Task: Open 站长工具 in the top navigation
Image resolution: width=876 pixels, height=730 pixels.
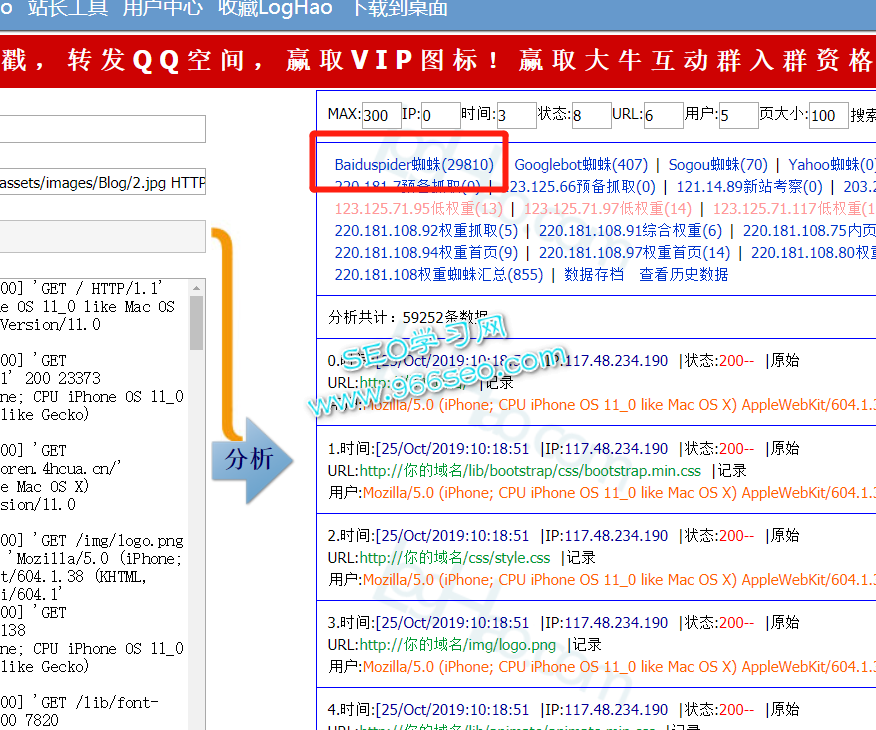Action: click(x=68, y=8)
